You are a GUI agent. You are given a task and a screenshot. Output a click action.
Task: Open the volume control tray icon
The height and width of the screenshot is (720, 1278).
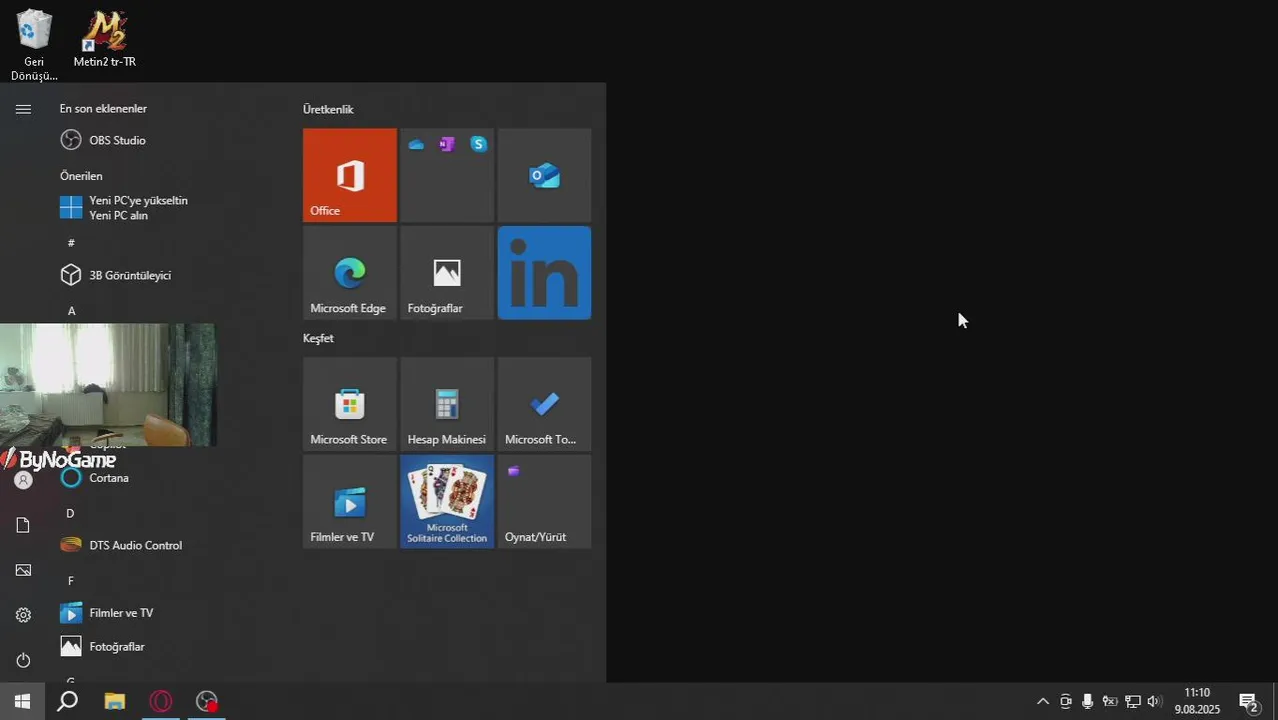click(1154, 701)
